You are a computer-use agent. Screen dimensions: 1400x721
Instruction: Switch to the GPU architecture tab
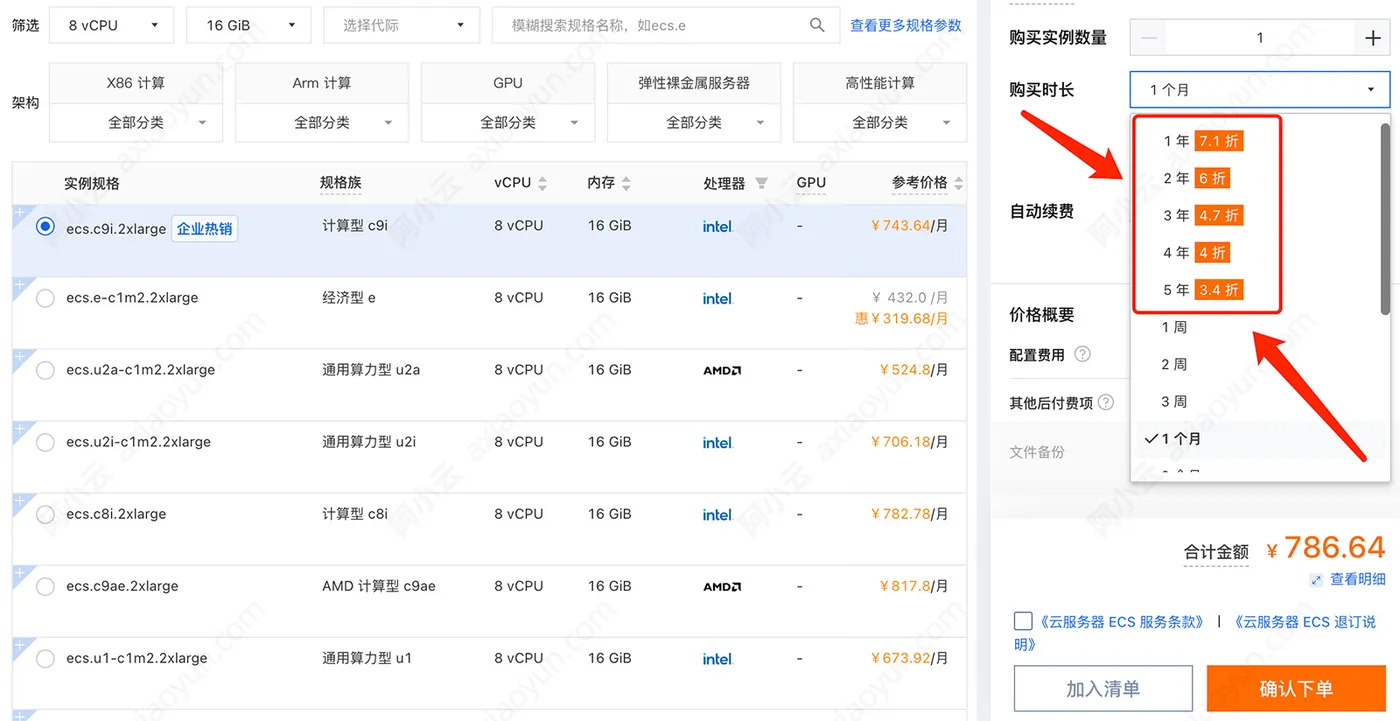(x=508, y=83)
